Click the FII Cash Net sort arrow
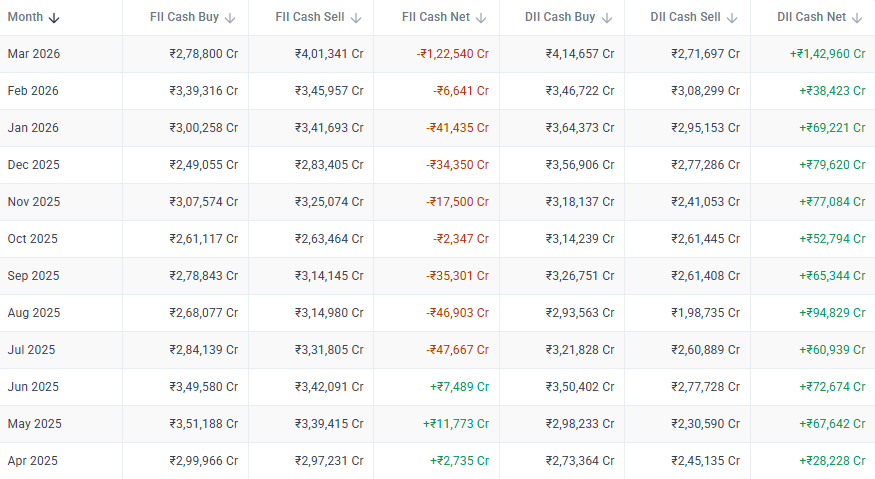This screenshot has height=479, width=875. [x=481, y=18]
